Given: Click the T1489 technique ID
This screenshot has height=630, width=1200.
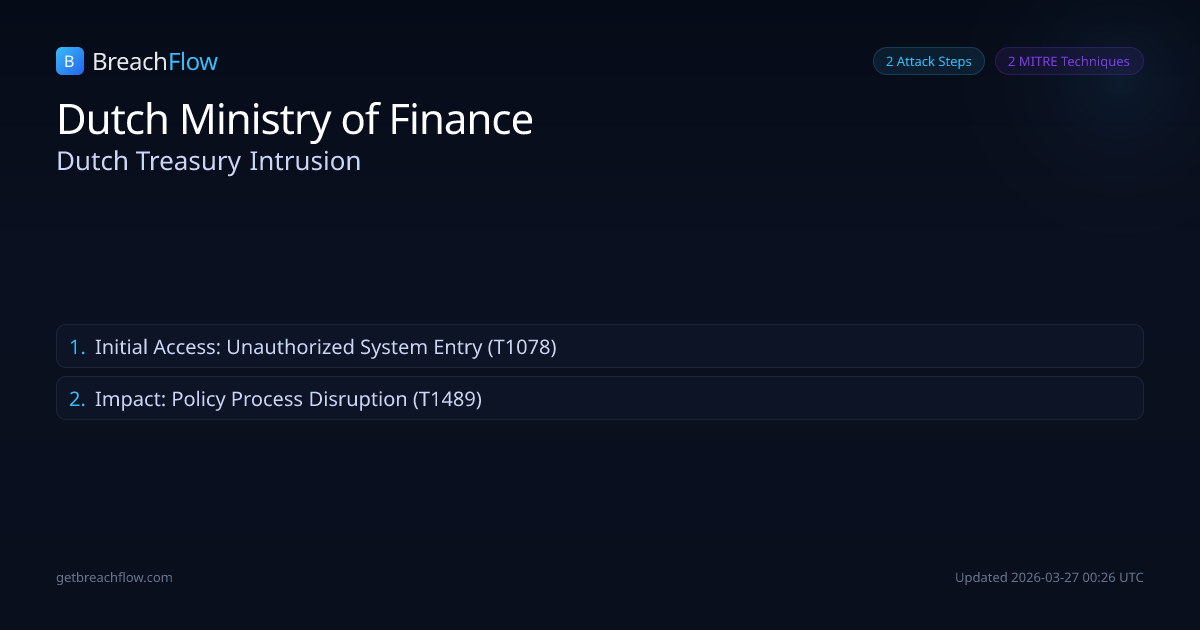Looking at the screenshot, I should [x=447, y=399].
